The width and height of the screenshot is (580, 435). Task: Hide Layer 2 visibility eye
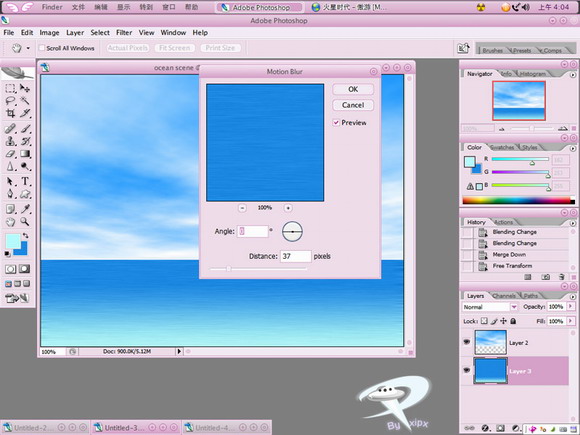(x=467, y=342)
